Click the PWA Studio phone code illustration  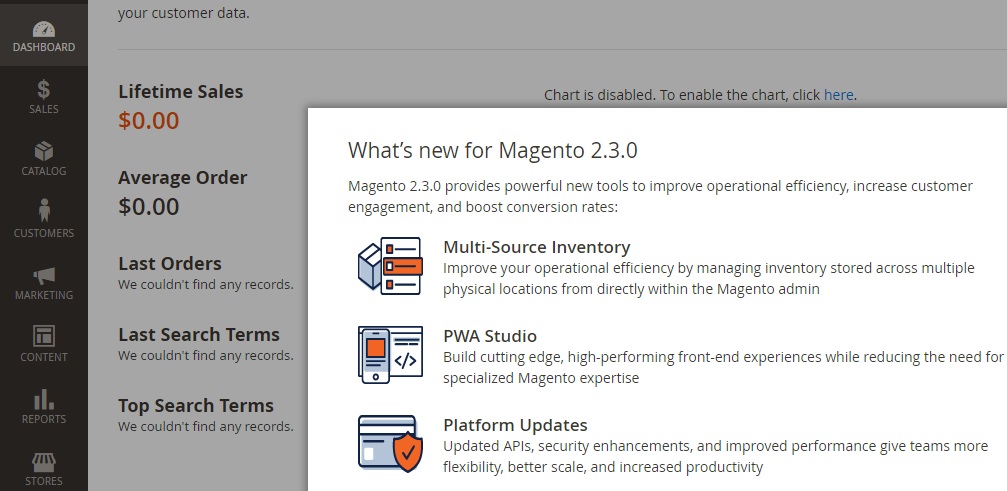point(390,355)
